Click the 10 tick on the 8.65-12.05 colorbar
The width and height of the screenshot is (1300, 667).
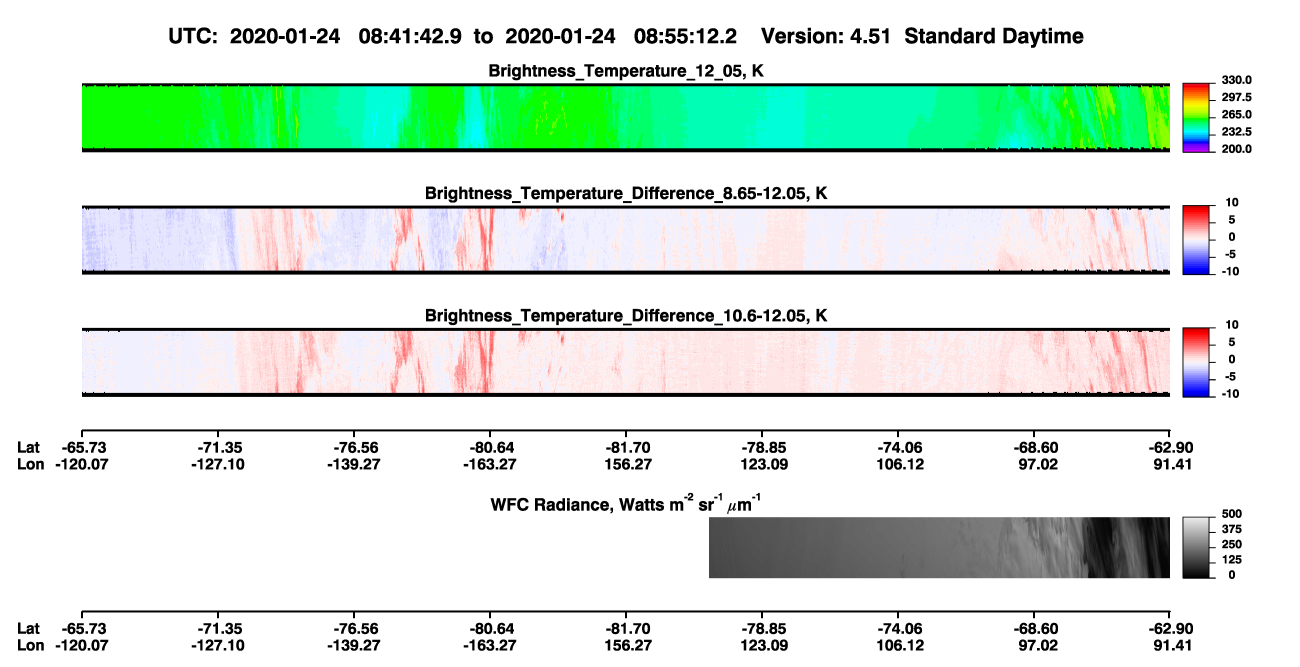(x=1233, y=202)
